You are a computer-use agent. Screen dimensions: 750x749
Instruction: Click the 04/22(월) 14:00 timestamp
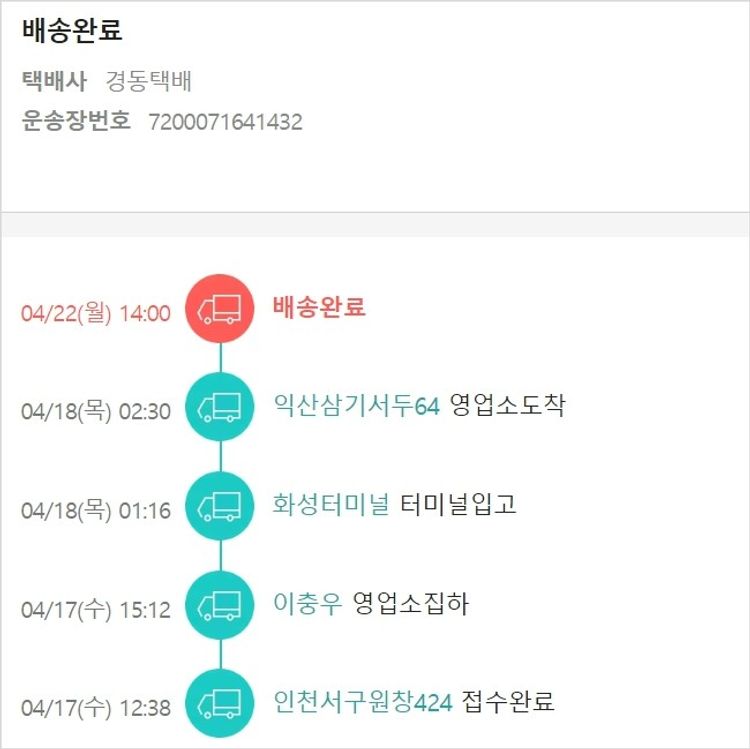pos(96,313)
